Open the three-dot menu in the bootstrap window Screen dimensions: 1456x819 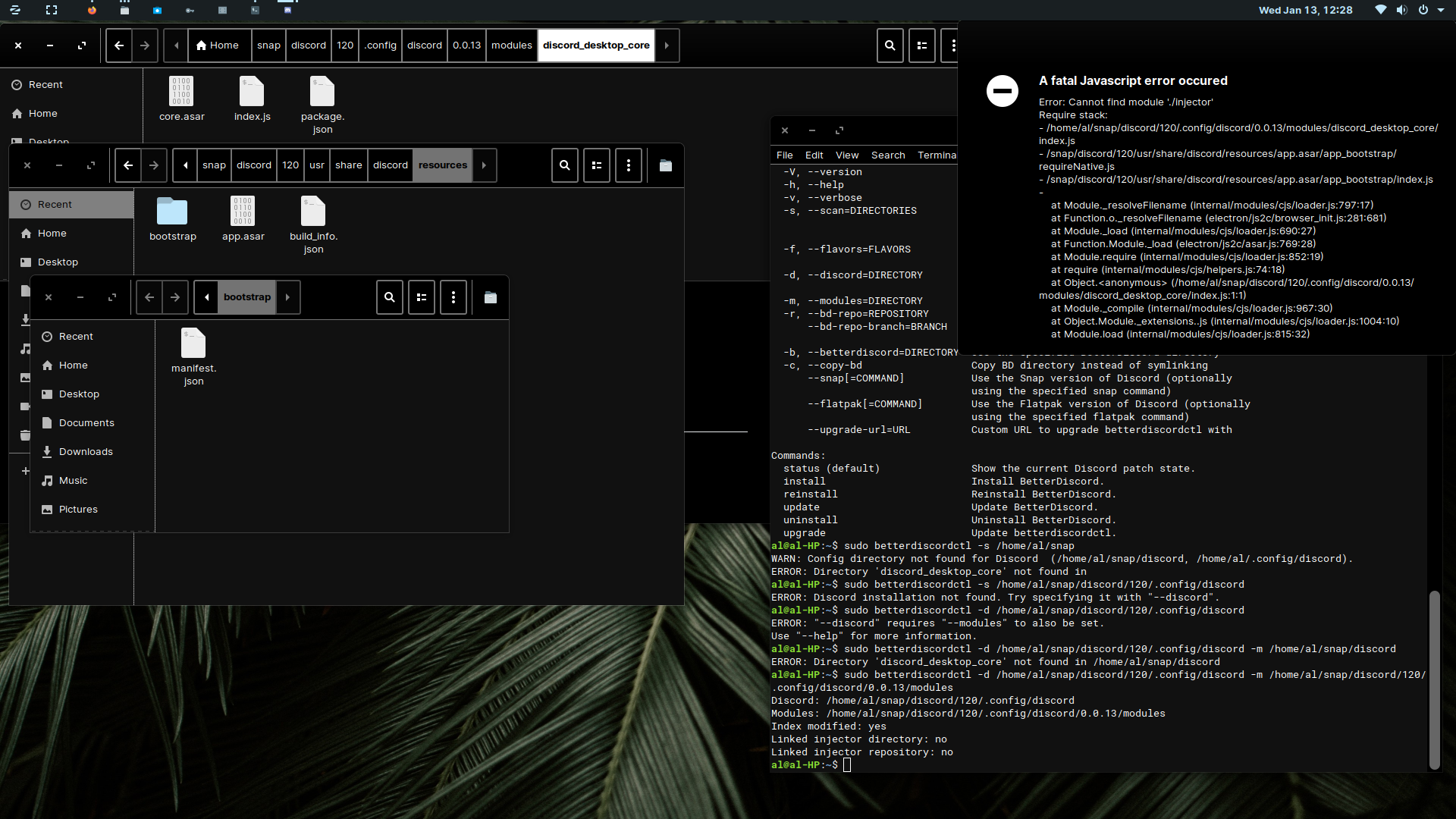[x=453, y=297]
